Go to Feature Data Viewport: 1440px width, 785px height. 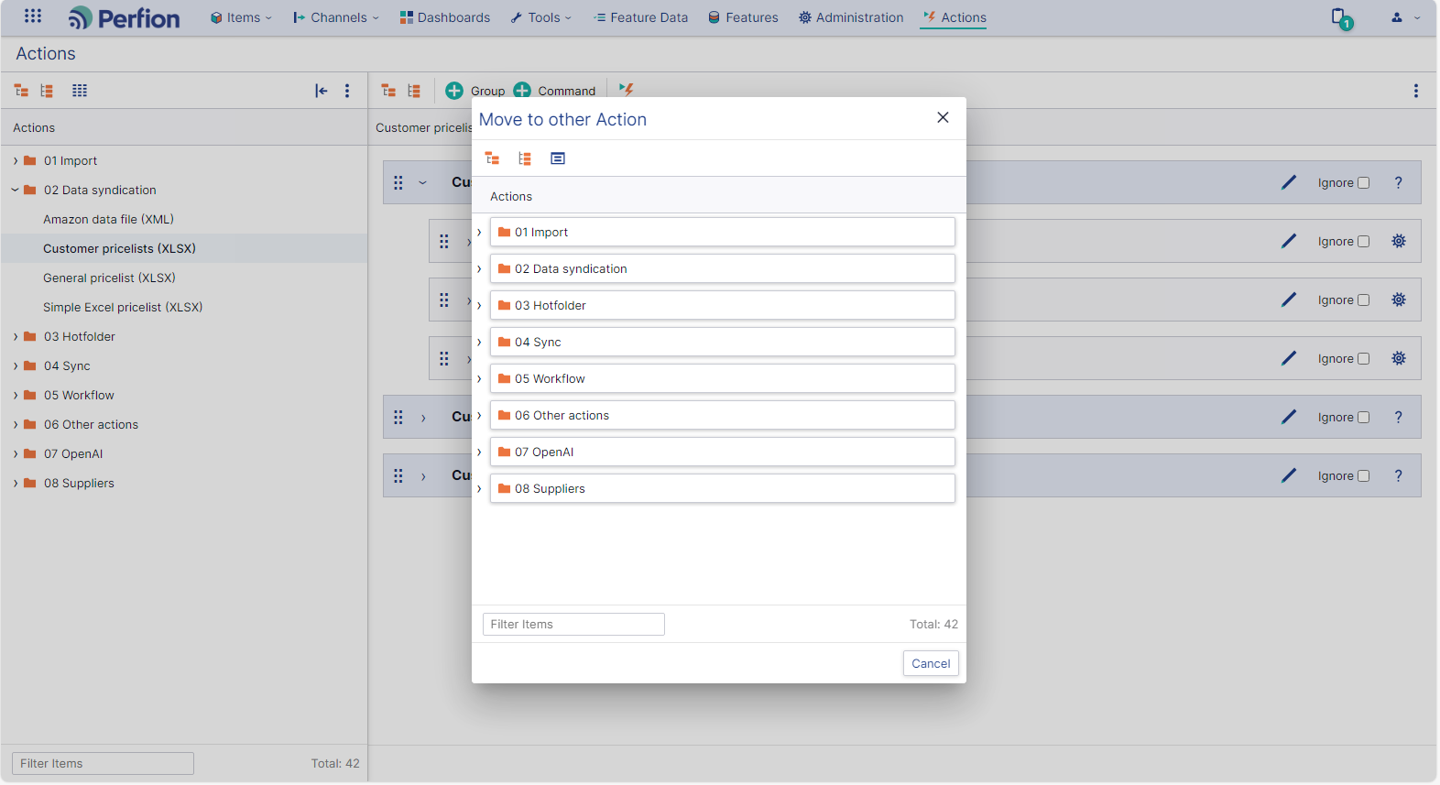click(640, 17)
